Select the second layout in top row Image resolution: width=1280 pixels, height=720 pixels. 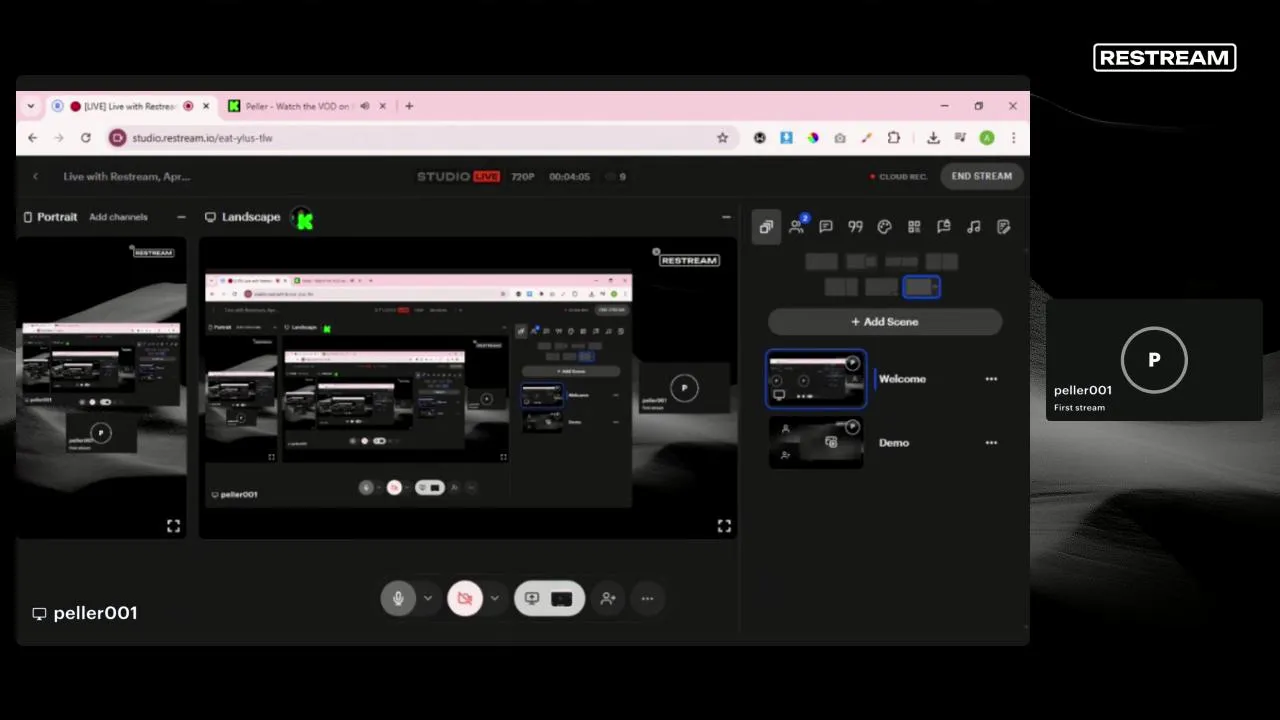[861, 262]
